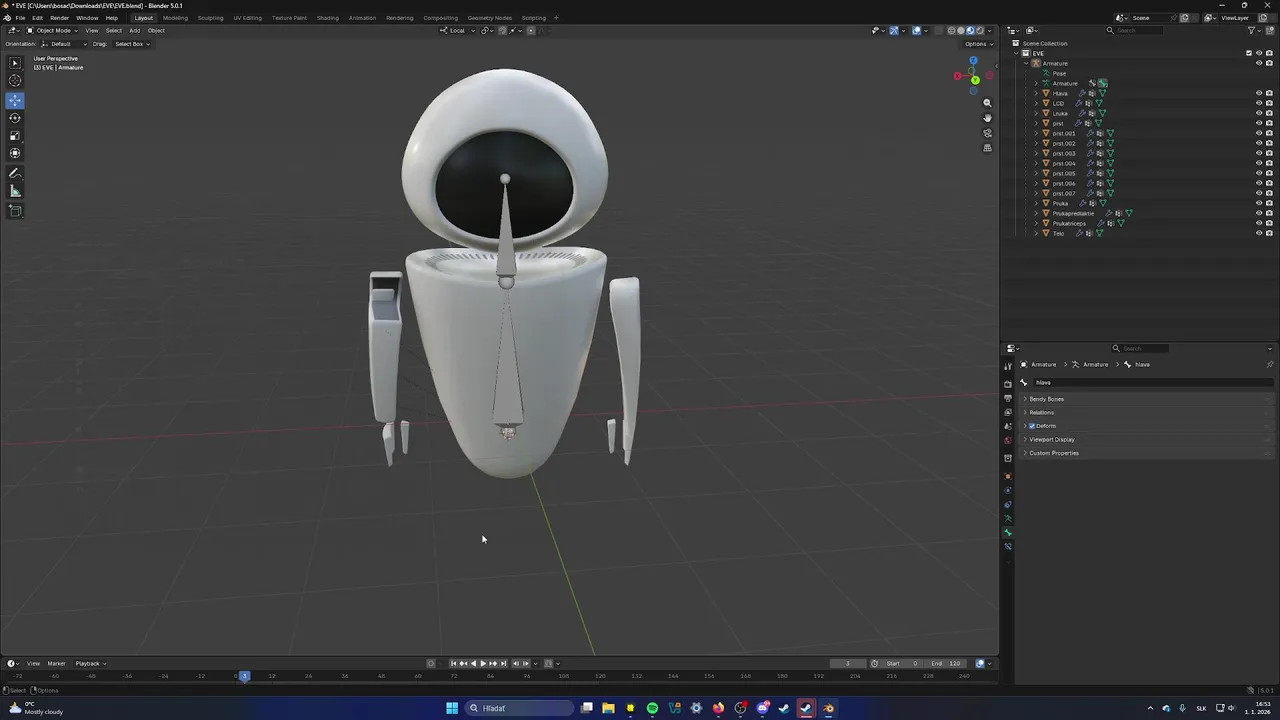Click the Select Box tool at top of toolbar
The image size is (1280, 720).
15,63
